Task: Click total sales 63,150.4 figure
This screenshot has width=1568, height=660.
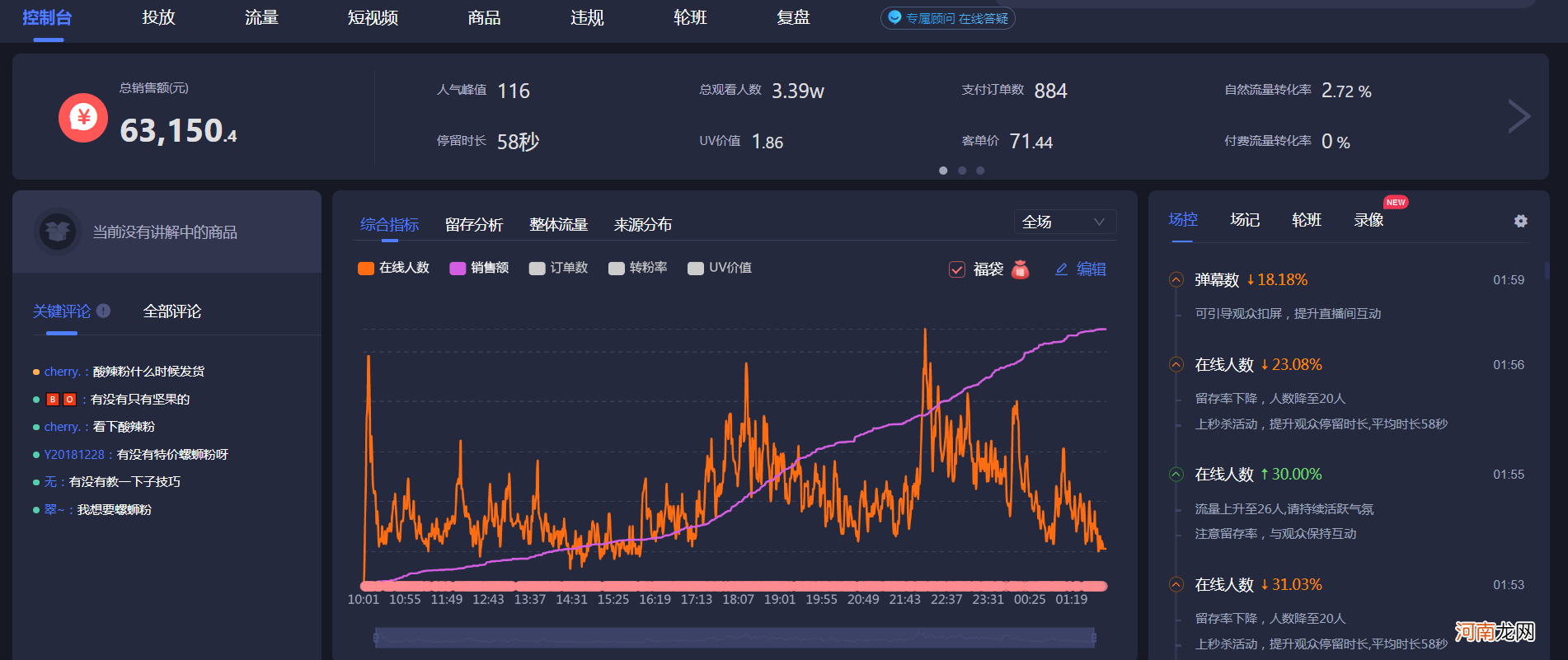Action: point(178,131)
